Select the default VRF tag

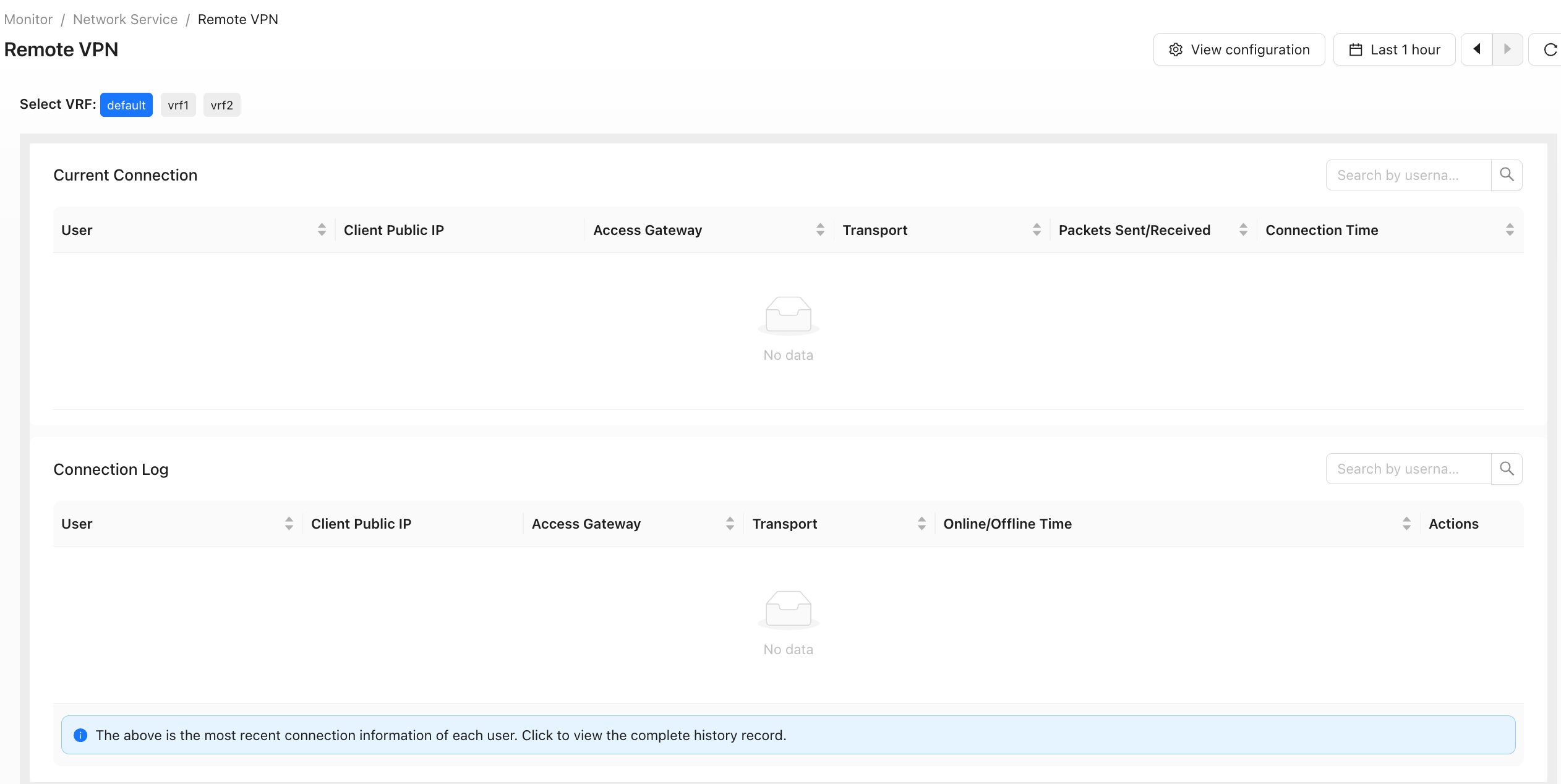tap(126, 105)
